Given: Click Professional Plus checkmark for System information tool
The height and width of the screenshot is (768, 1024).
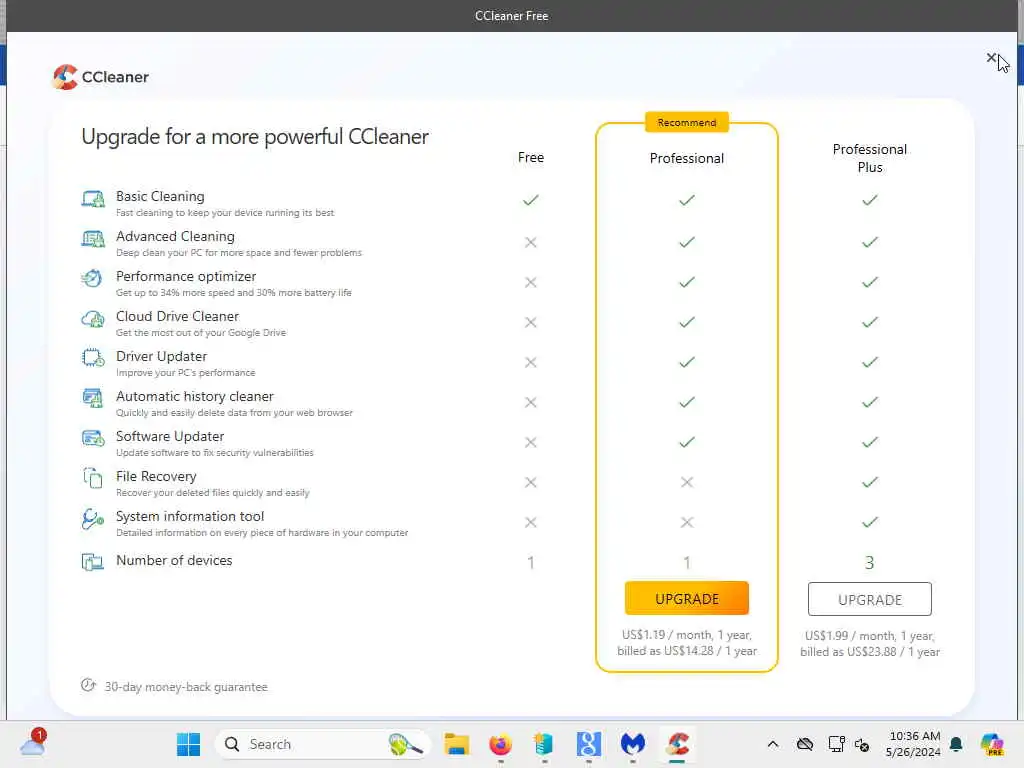Looking at the screenshot, I should pyautogui.click(x=869, y=522).
